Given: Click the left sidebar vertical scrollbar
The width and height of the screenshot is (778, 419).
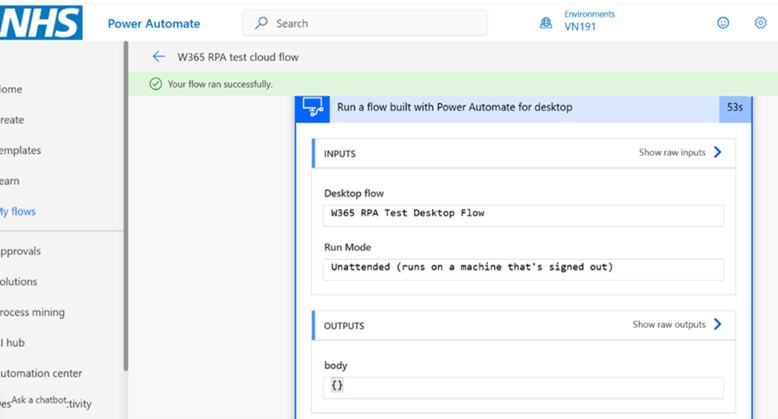Looking at the screenshot, I should pyautogui.click(x=126, y=300).
